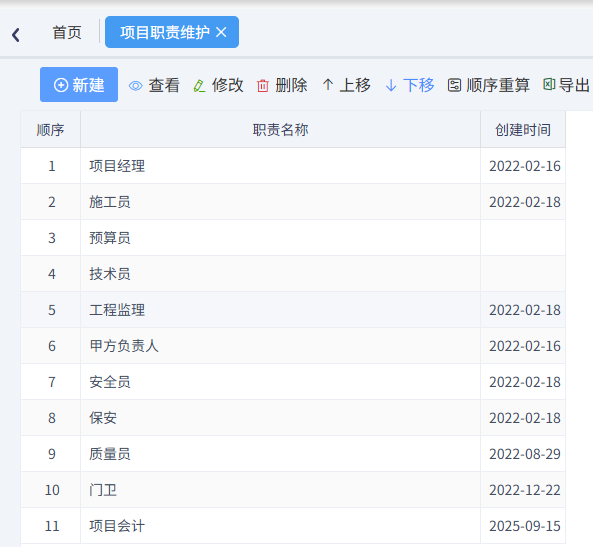593x547 pixels.
Task: Click the 查看 eye icon
Action: coord(135,86)
